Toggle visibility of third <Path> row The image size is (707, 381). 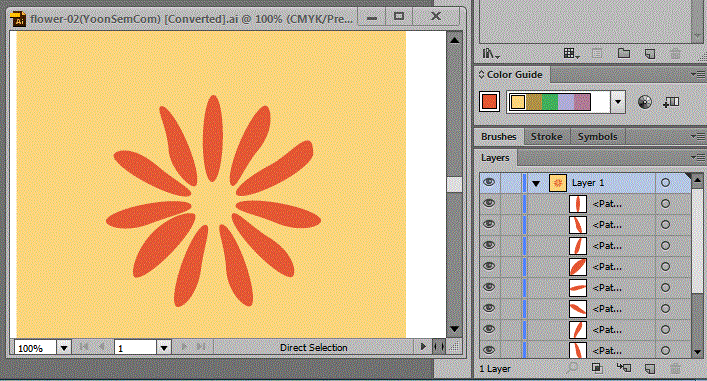(x=489, y=245)
